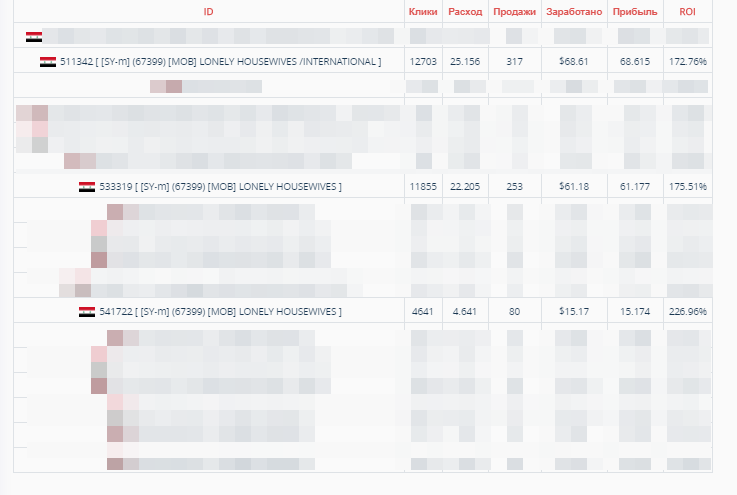The width and height of the screenshot is (737, 495).
Task: Open campaign 533319 LONELY HOUSEWIVES row
Action: pyautogui.click(x=220, y=187)
